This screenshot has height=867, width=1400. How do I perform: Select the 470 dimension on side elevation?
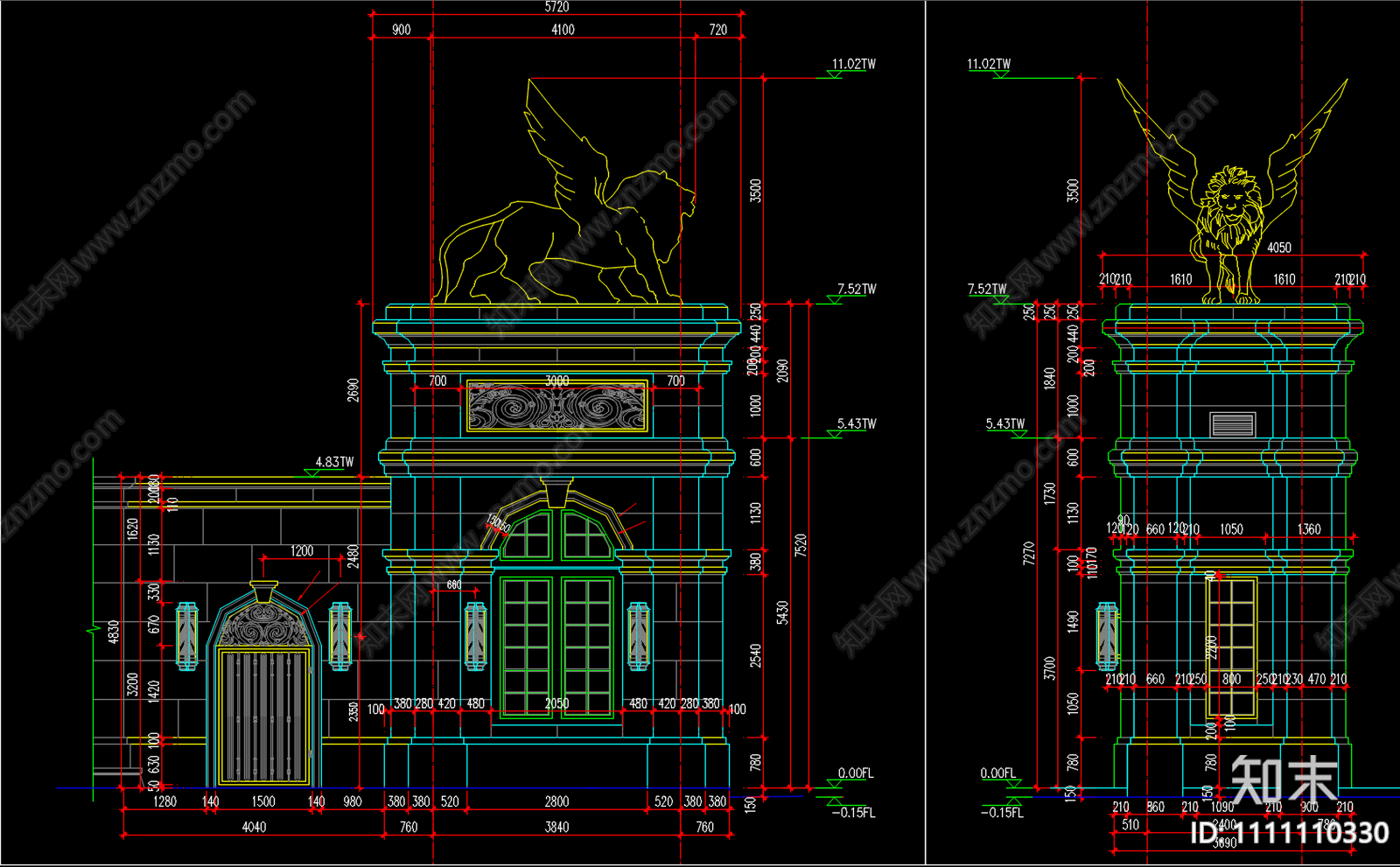(x=1316, y=679)
